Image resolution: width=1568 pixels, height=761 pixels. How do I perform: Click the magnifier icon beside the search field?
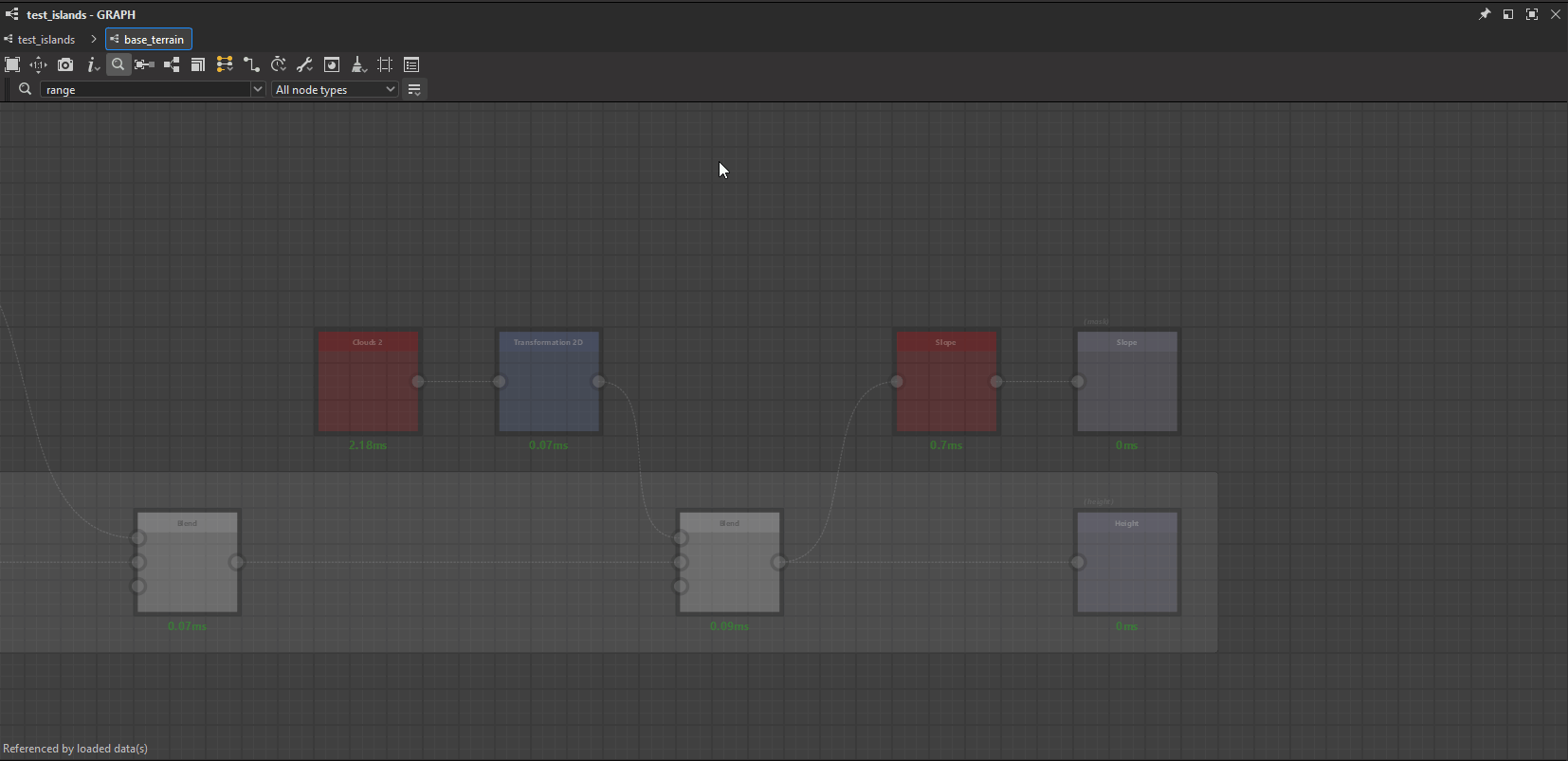point(26,89)
